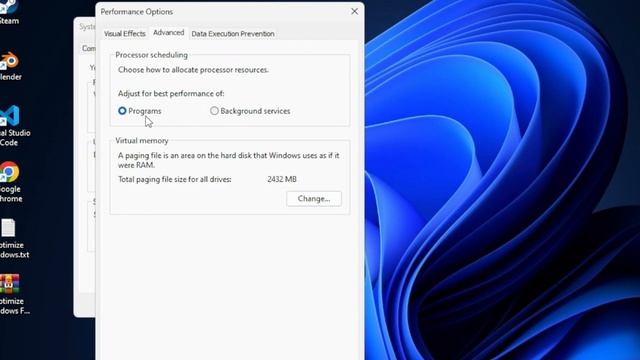This screenshot has height=360, width=640.
Task: Close the Performance Options dialog
Action: (354, 11)
